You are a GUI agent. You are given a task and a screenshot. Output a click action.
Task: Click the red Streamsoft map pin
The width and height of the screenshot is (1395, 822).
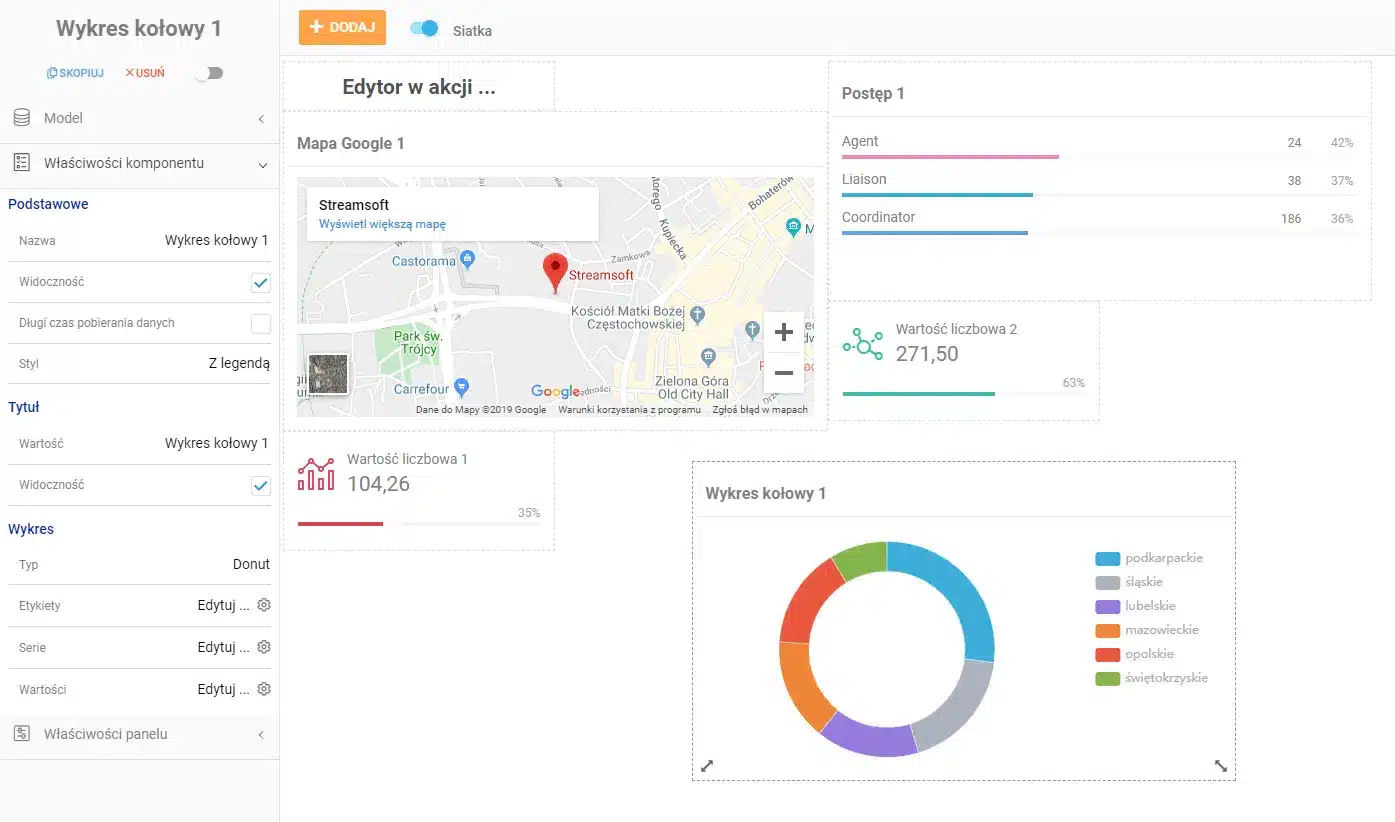pos(554,272)
